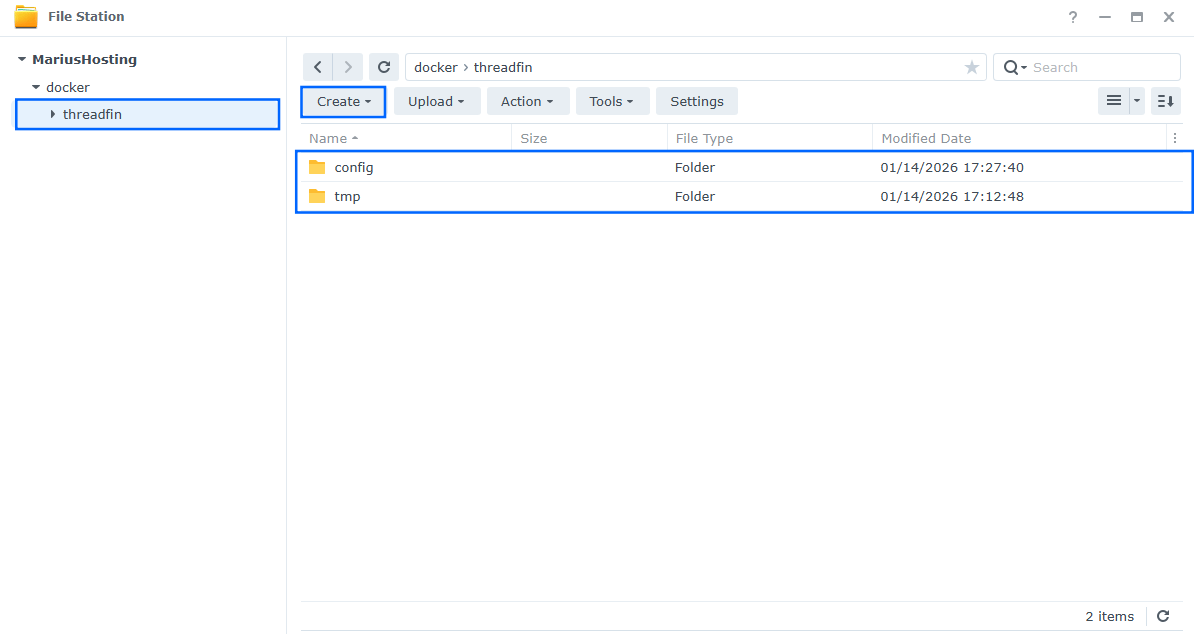Click docker in the breadcrumb path
This screenshot has height=634, width=1194.
(x=435, y=67)
